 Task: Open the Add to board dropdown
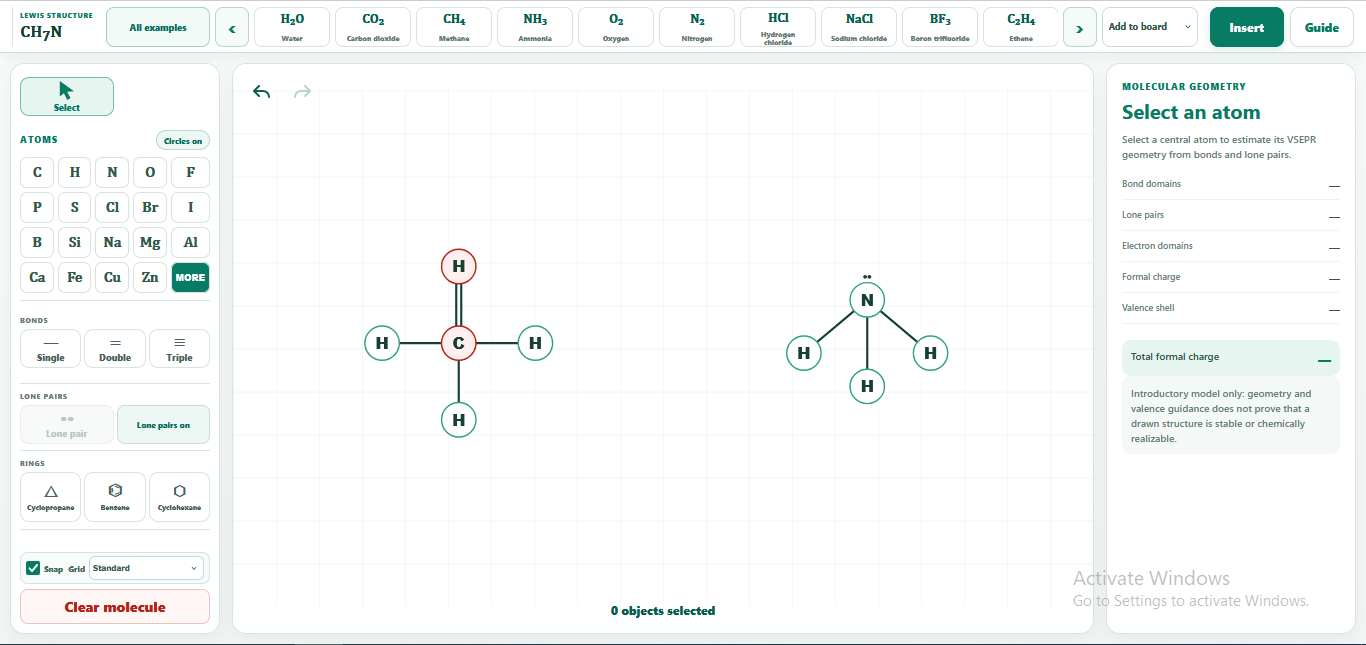[1150, 27]
